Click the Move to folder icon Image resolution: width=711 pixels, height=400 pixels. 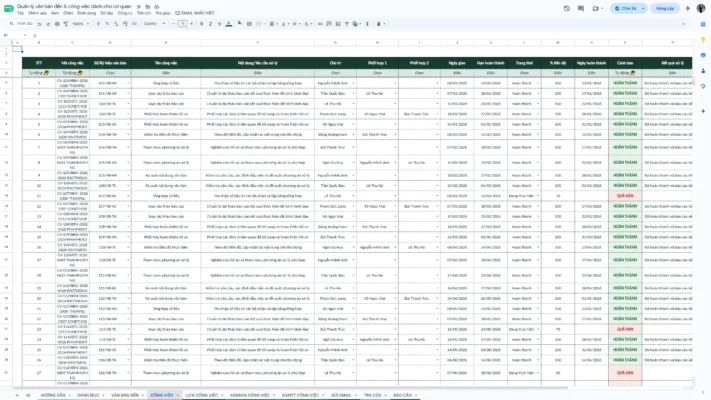148,7
